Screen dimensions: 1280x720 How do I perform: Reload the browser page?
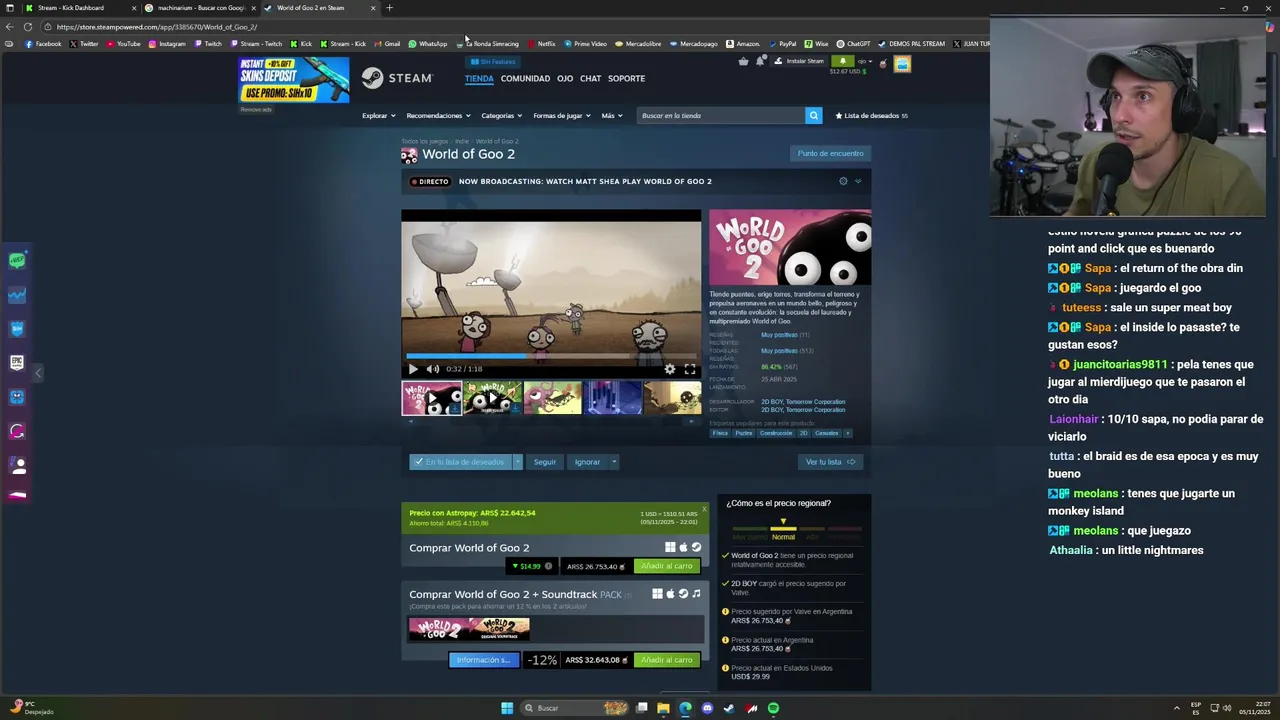point(27,27)
